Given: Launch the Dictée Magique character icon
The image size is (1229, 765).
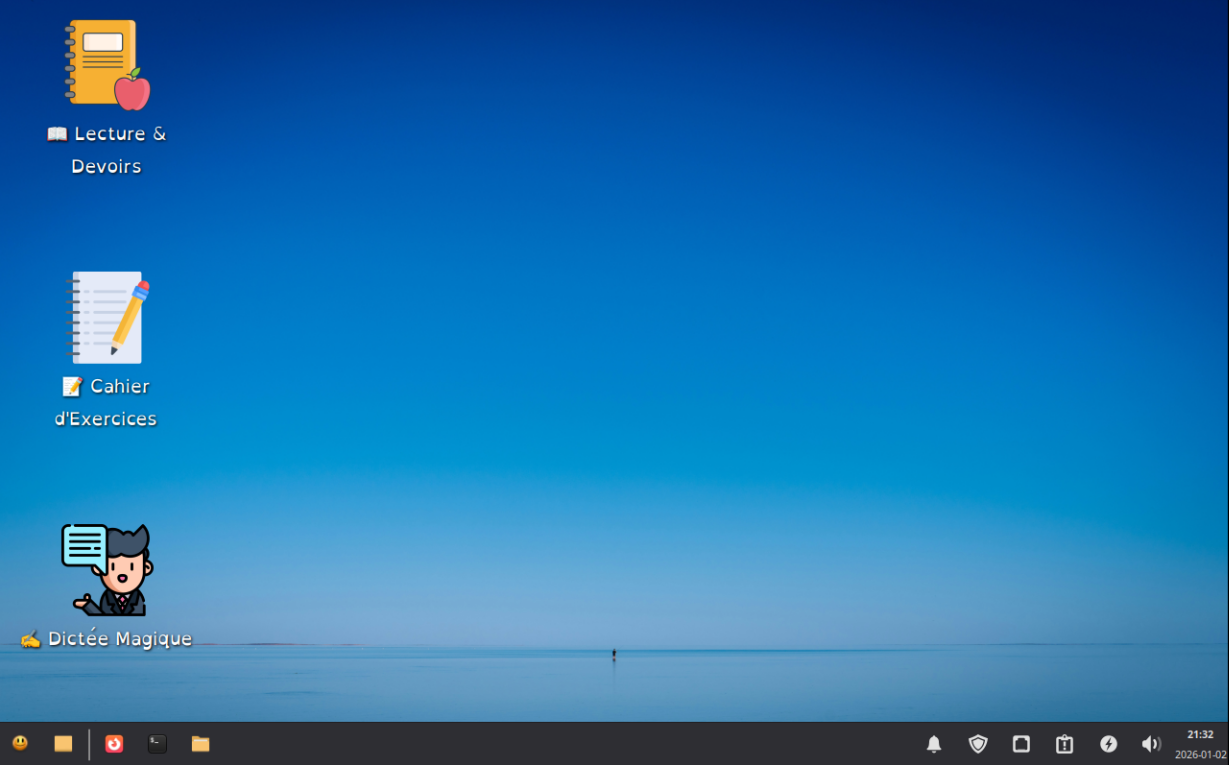Looking at the screenshot, I should (x=108, y=569).
